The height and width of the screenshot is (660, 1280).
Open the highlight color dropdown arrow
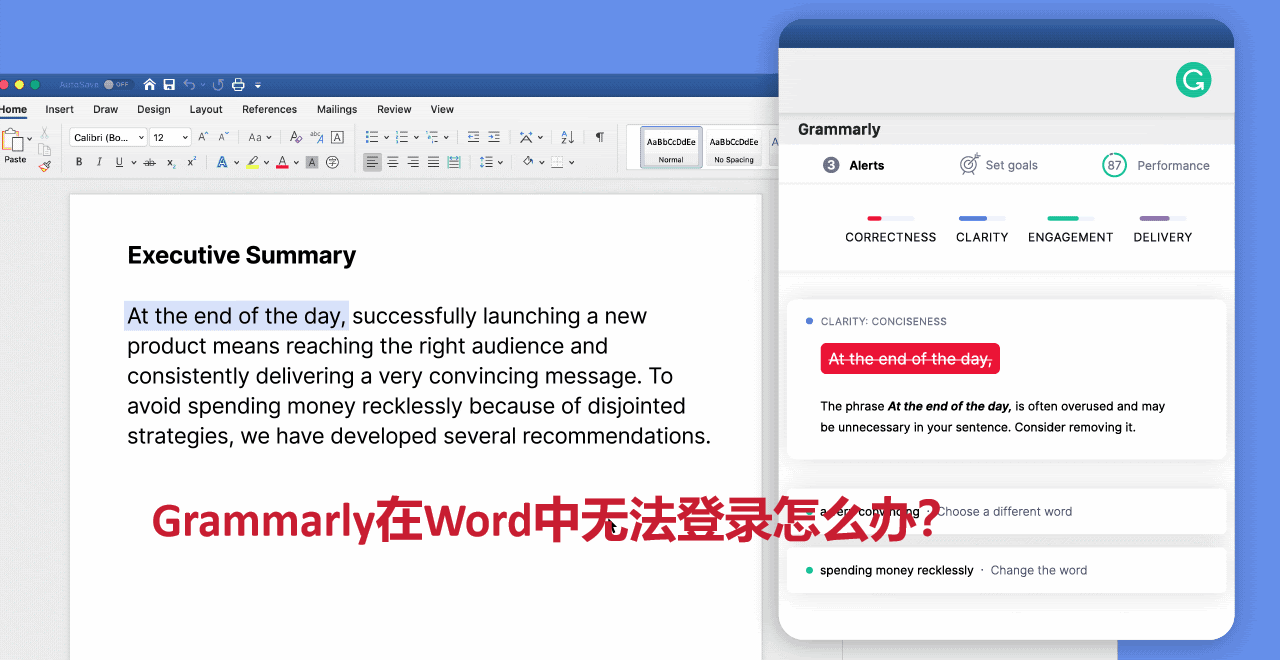(x=267, y=163)
